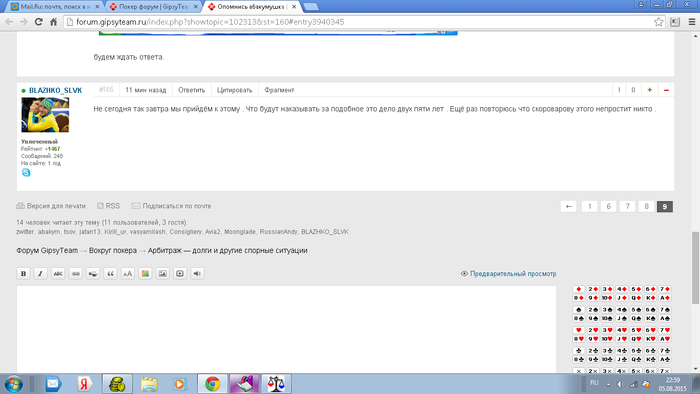Switch to the Покер форум GipsyTeam tab

154,7
